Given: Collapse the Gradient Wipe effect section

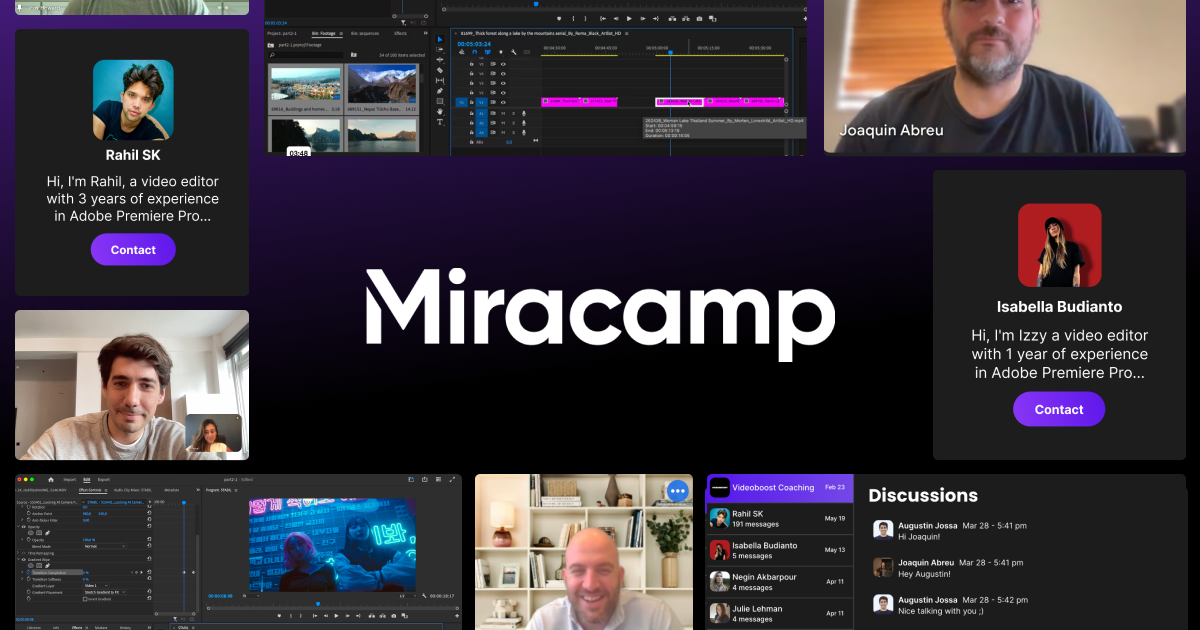Looking at the screenshot, I should (18, 559).
